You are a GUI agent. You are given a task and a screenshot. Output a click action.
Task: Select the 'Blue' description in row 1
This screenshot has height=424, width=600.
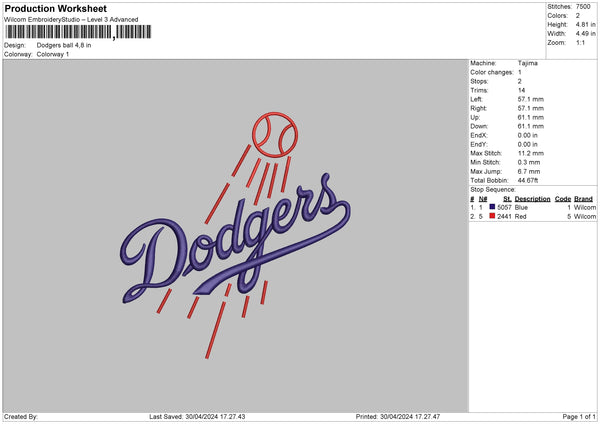(x=521, y=207)
